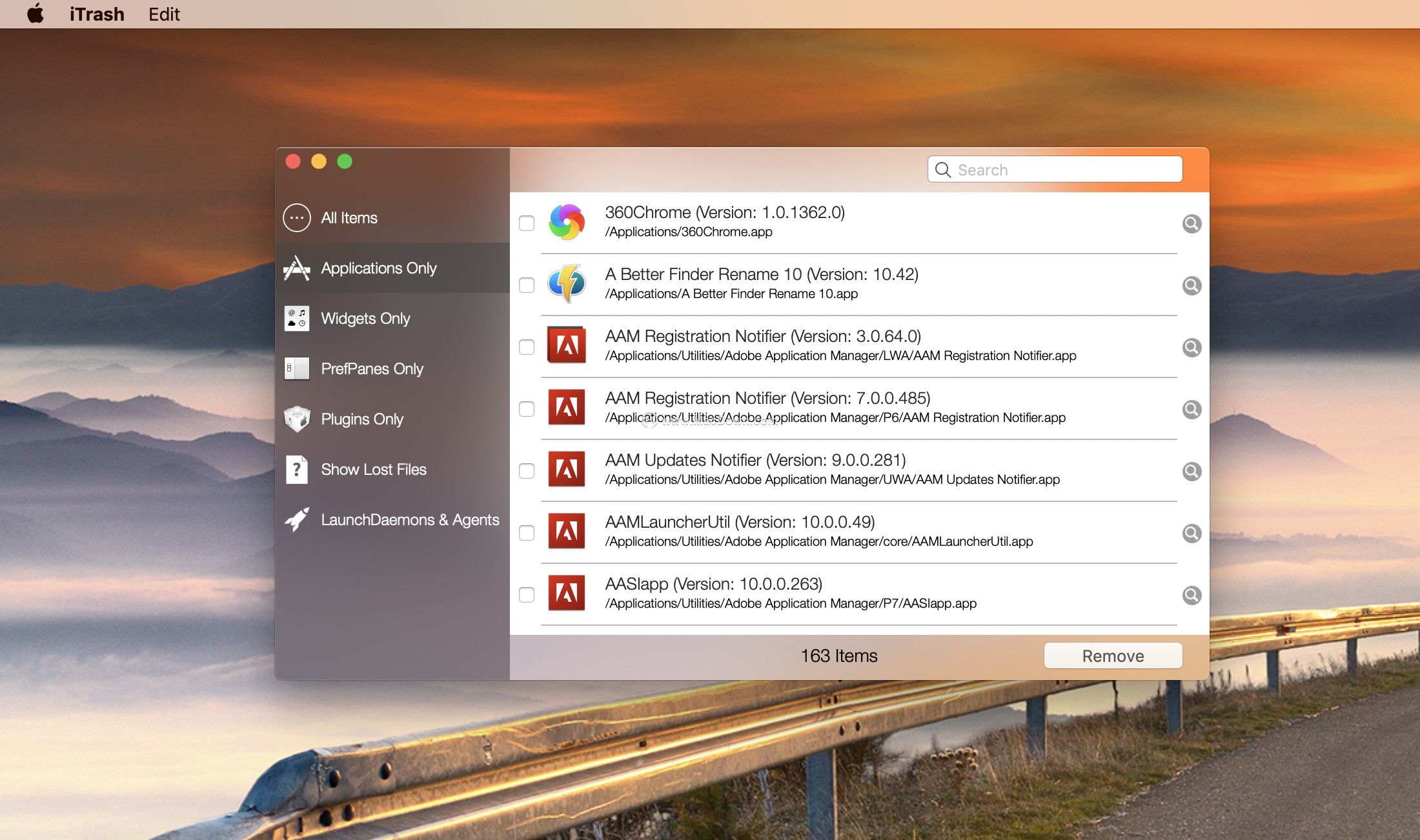Viewport: 1420px width, 840px height.
Task: Click the 360Chrome app icon
Action: pos(567,223)
